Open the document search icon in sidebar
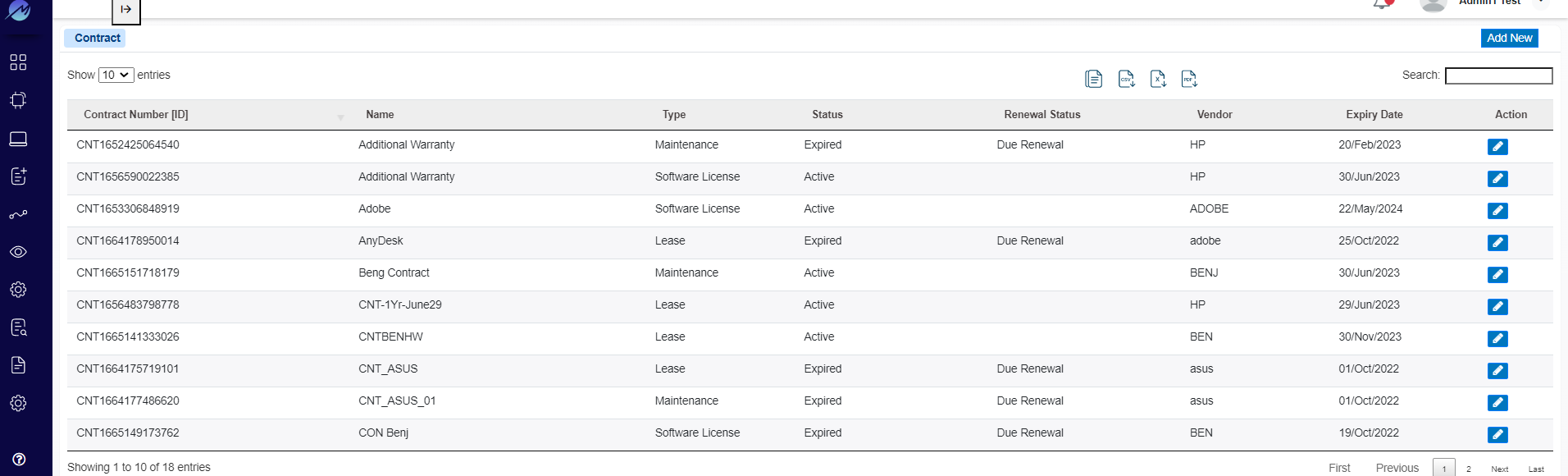1568x476 pixels. click(18, 327)
